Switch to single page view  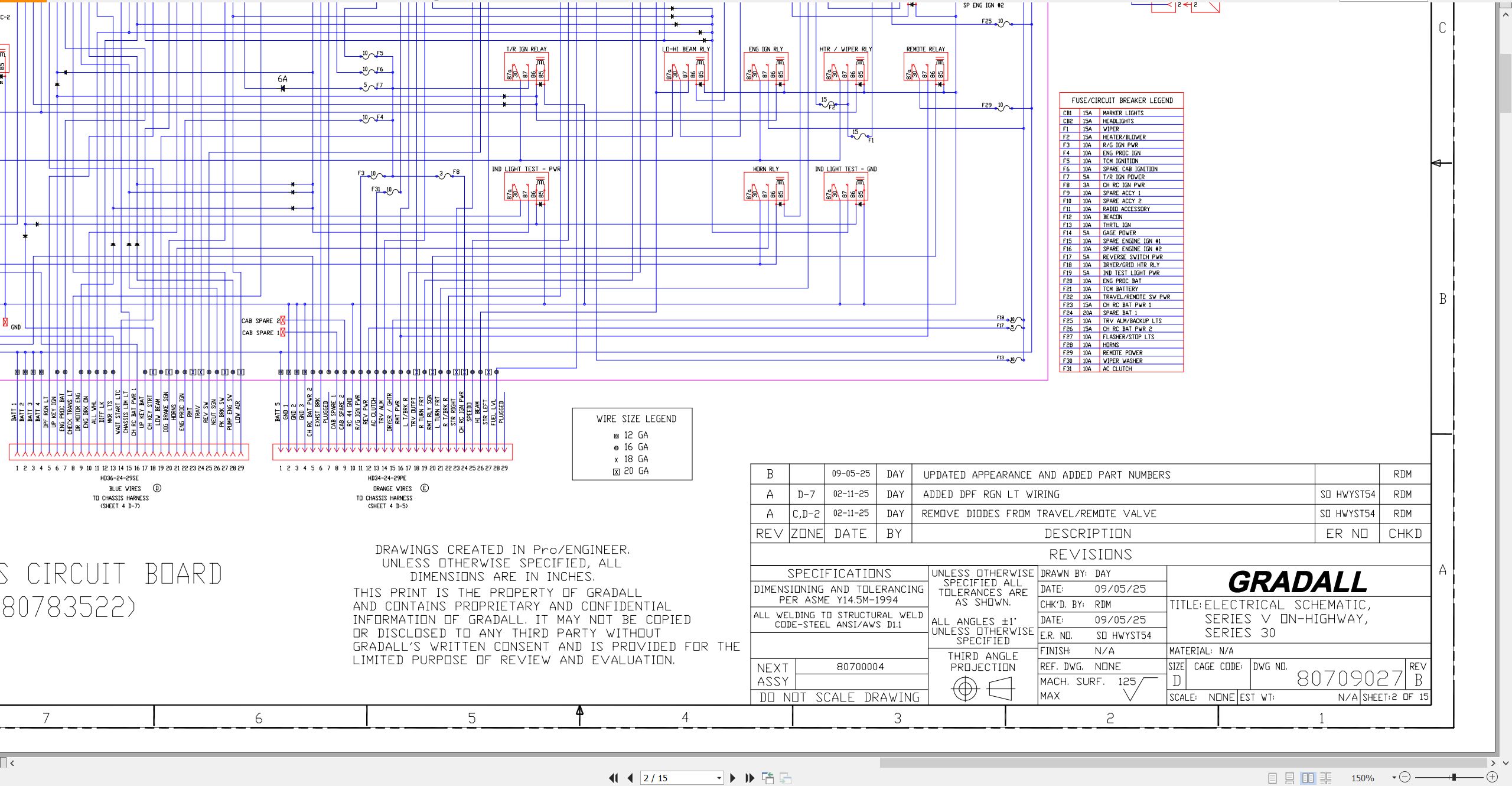coord(1272,778)
